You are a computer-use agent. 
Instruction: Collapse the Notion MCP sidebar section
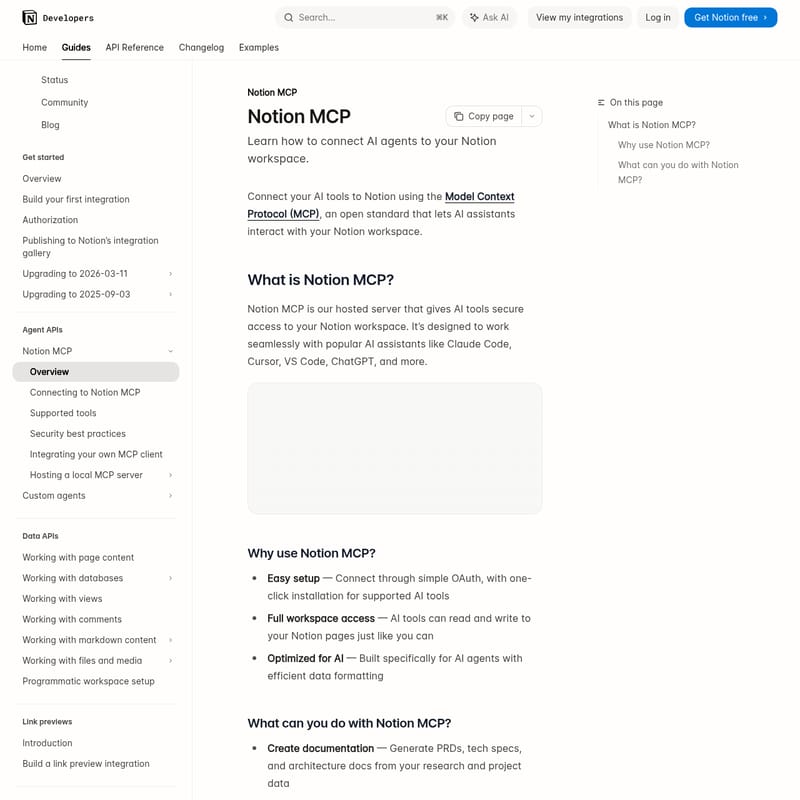pyautogui.click(x=171, y=351)
